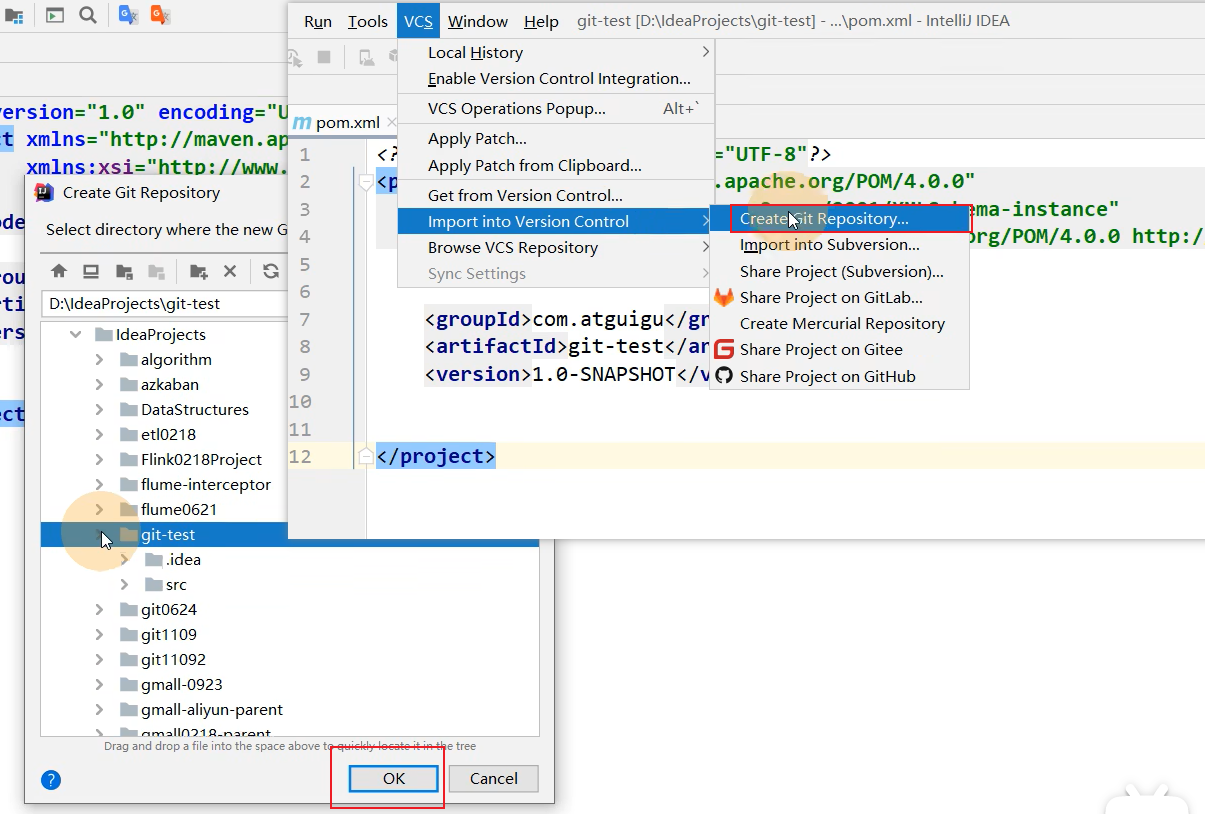Expand the etl0218 folder node
Screen dimensions: 1205x814
(x=99, y=435)
